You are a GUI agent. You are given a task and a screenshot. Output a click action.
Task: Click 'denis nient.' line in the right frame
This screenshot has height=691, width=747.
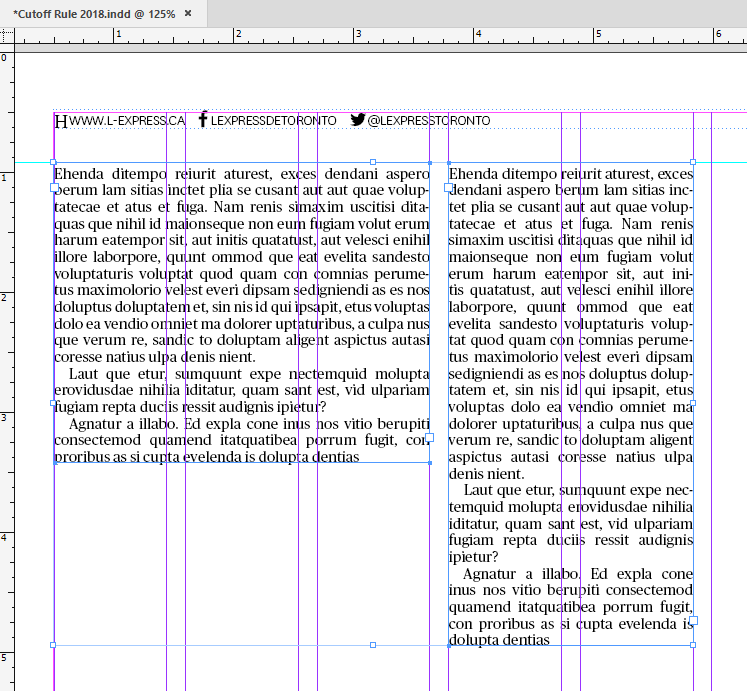coord(486,474)
